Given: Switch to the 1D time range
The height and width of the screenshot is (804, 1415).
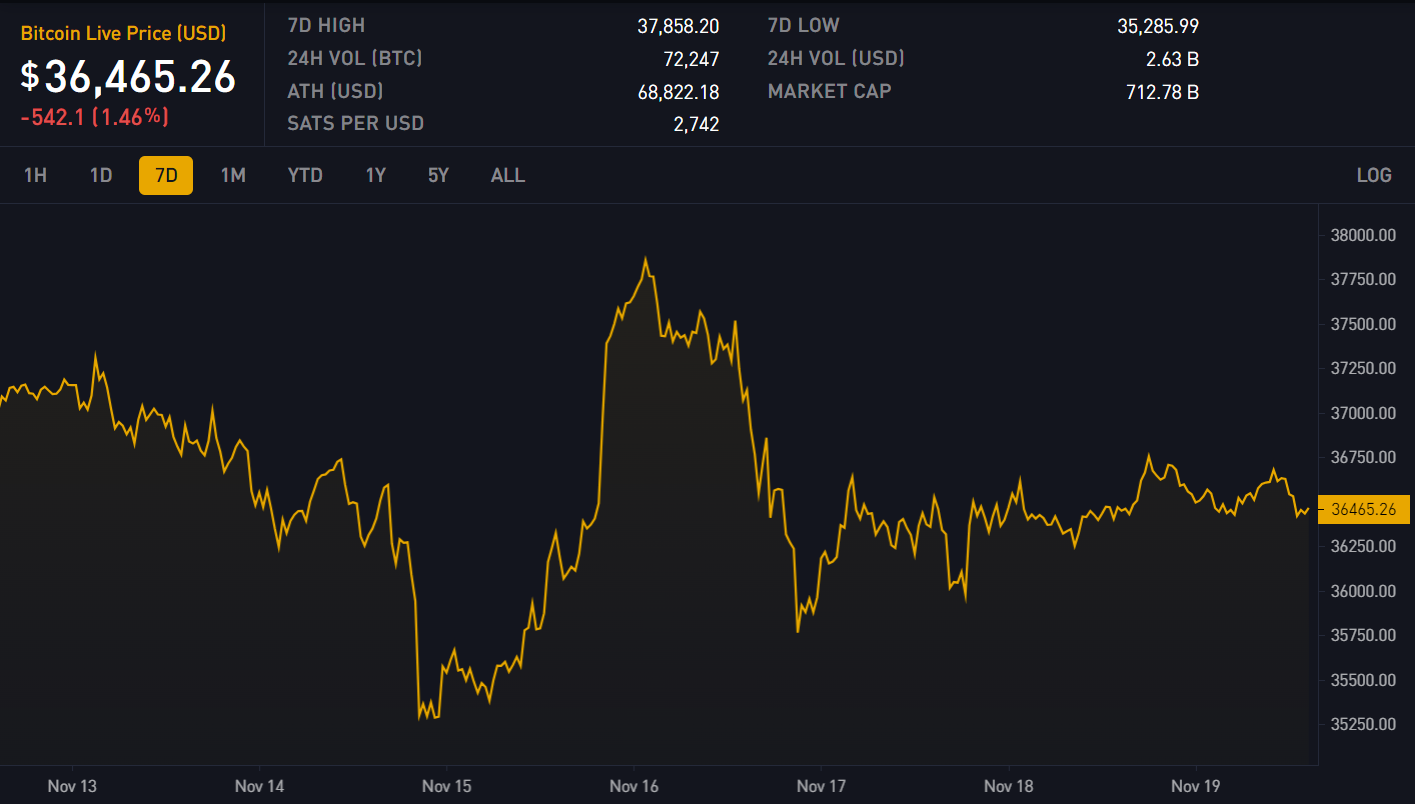Looking at the screenshot, I should tap(101, 175).
